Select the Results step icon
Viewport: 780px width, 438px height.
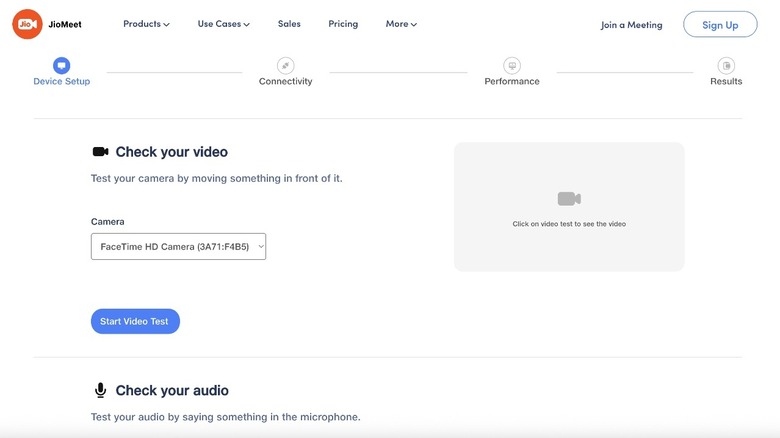click(726, 65)
